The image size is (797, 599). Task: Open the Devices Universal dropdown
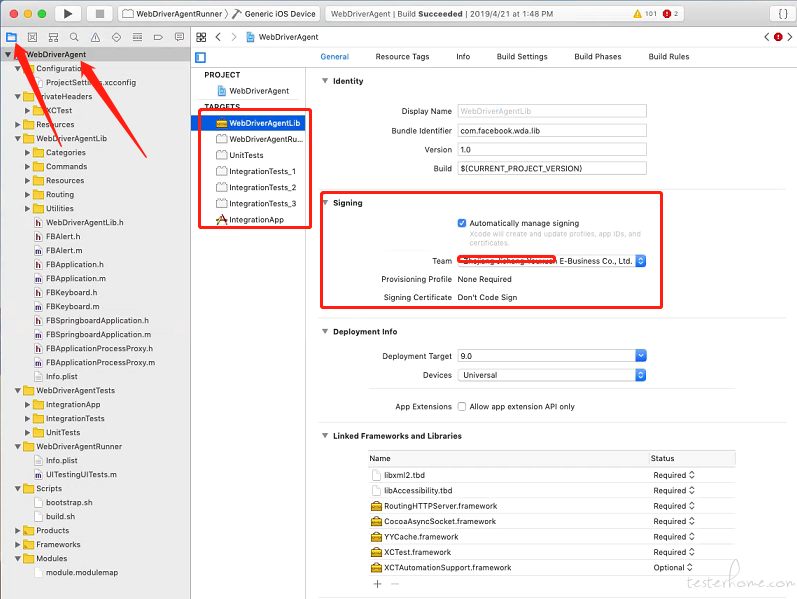552,375
